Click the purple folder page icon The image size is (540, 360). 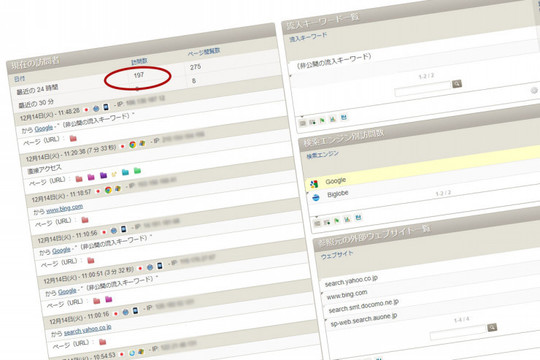103,175
